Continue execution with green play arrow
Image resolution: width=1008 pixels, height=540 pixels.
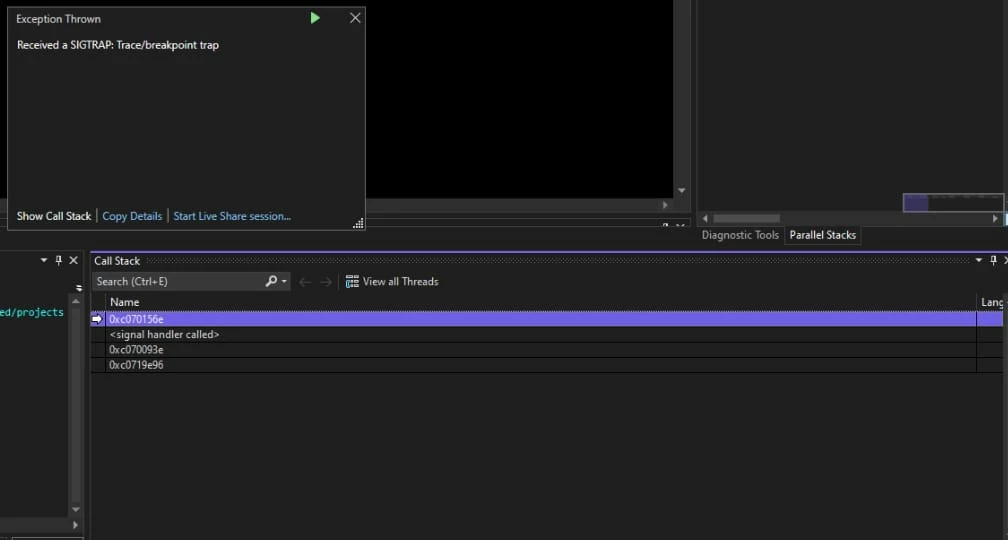(x=315, y=18)
